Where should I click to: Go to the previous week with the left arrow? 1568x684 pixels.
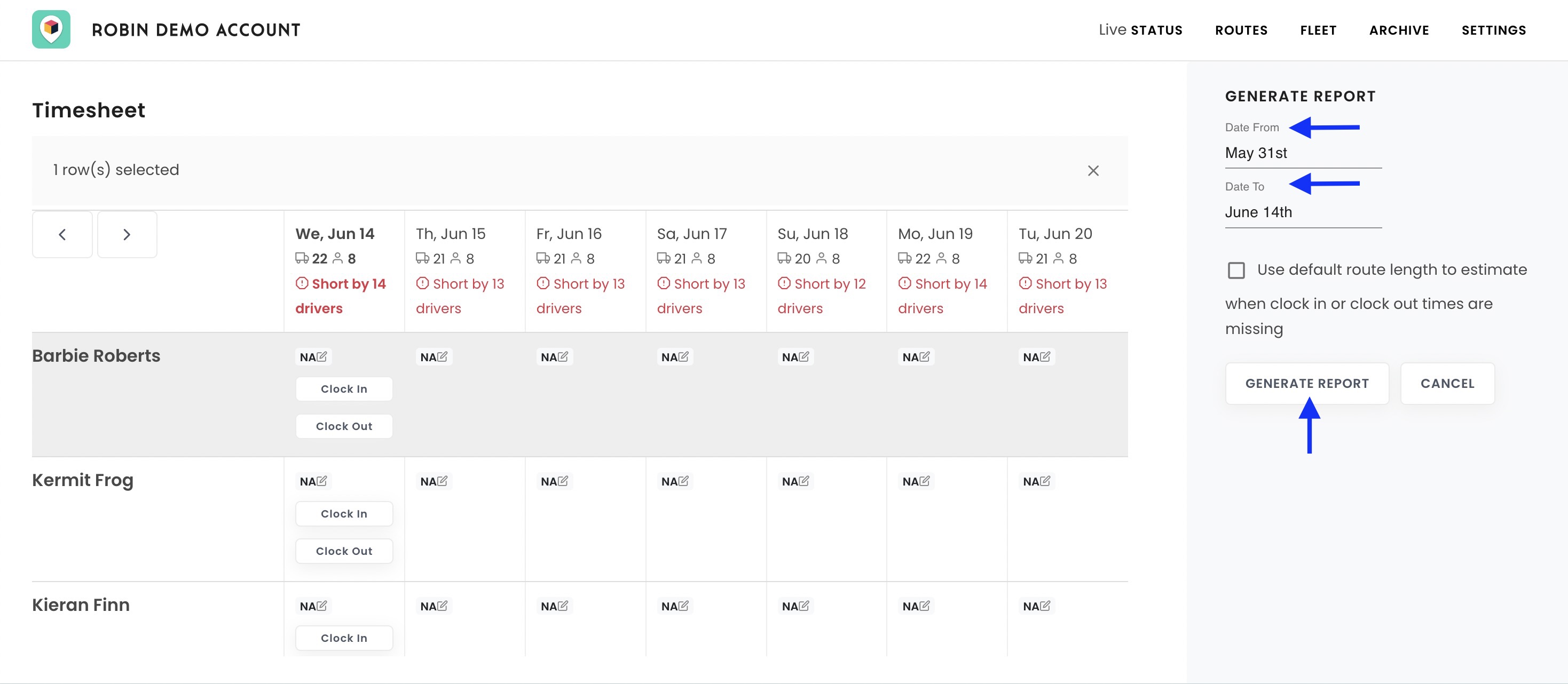point(61,234)
